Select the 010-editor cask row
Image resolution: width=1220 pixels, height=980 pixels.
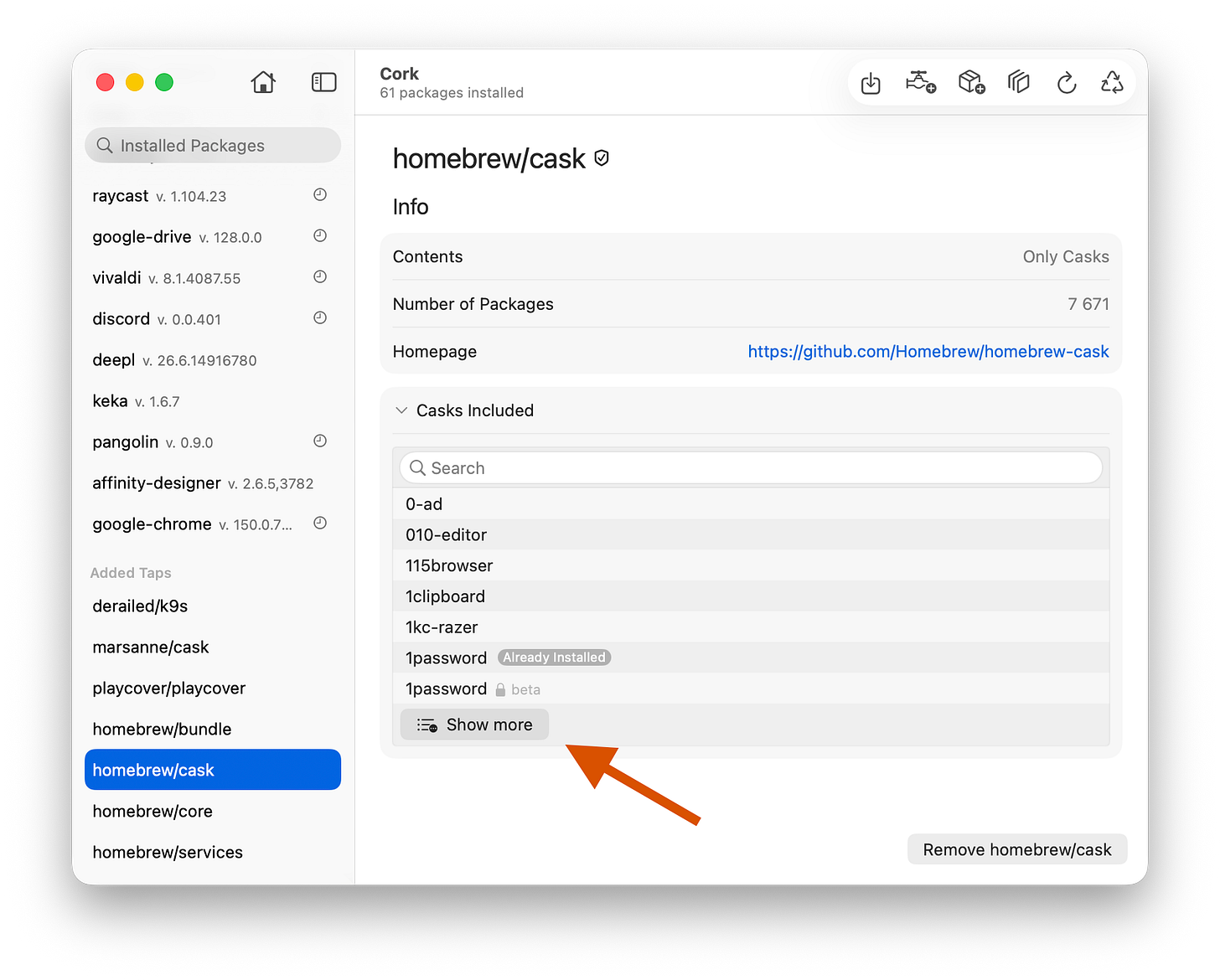pyautogui.click(x=751, y=535)
